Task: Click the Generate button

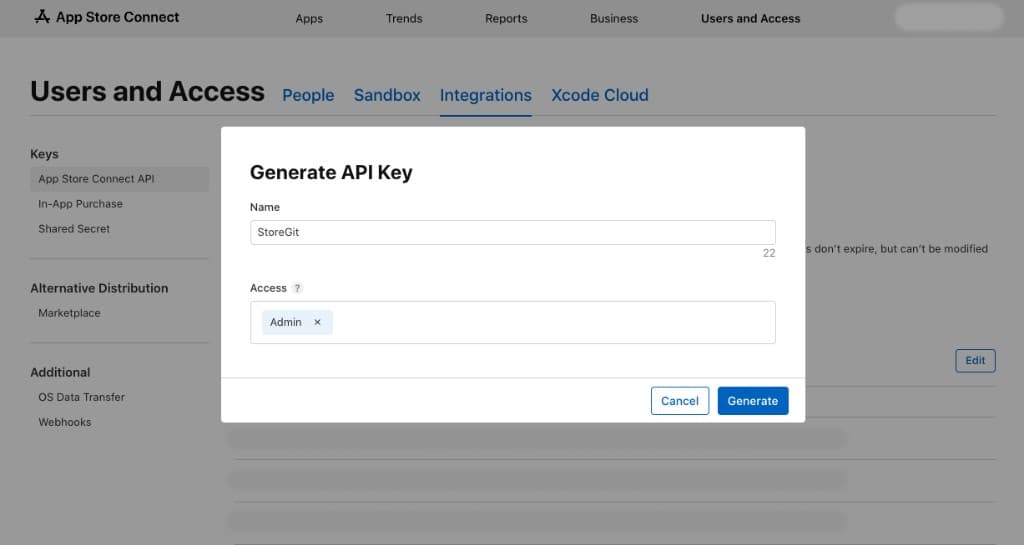Action: coord(752,401)
